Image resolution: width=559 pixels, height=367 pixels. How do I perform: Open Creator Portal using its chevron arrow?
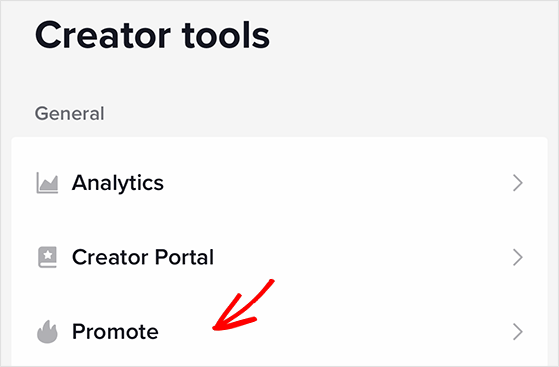tap(518, 257)
